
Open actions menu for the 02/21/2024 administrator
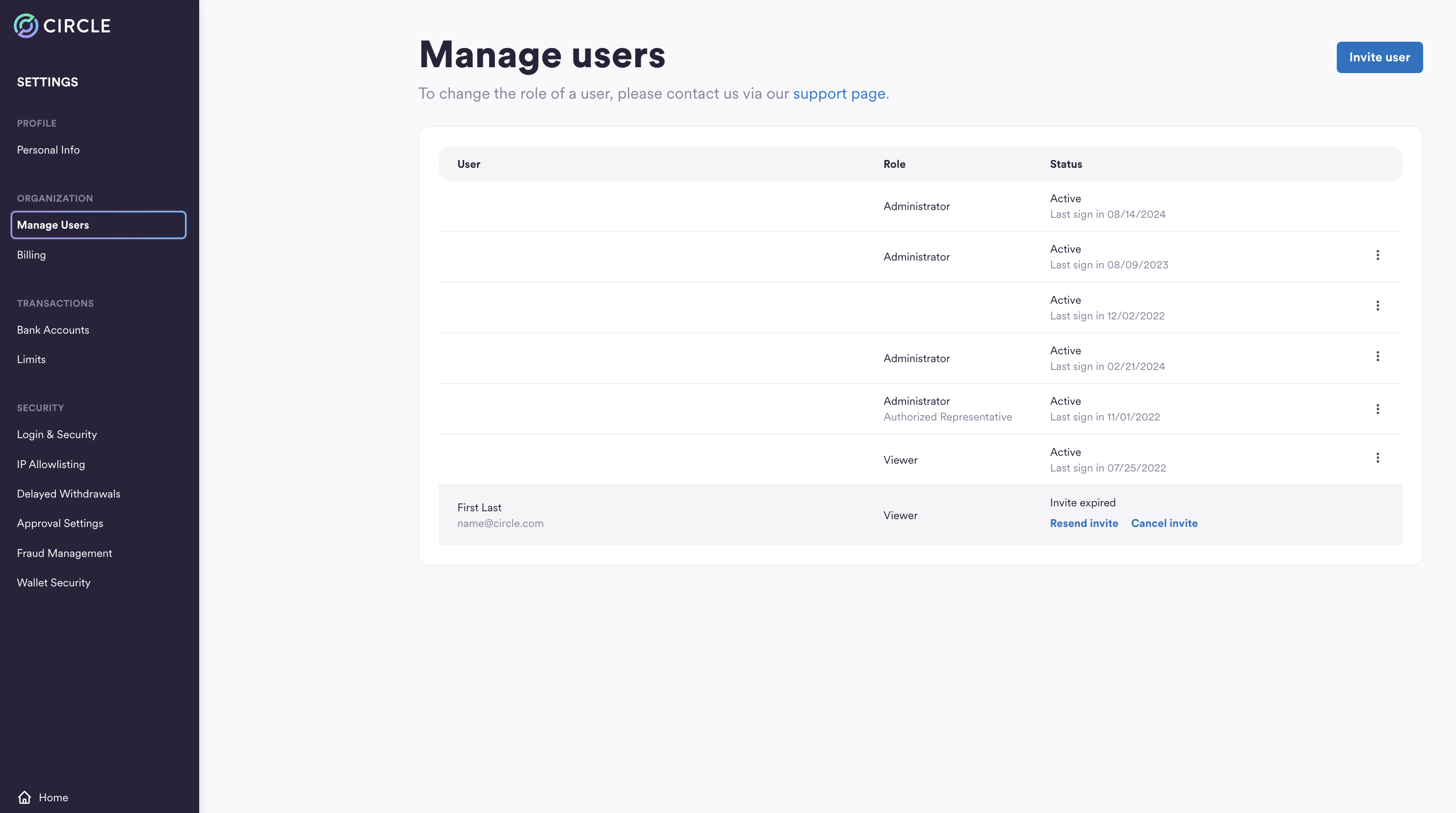[1378, 356]
